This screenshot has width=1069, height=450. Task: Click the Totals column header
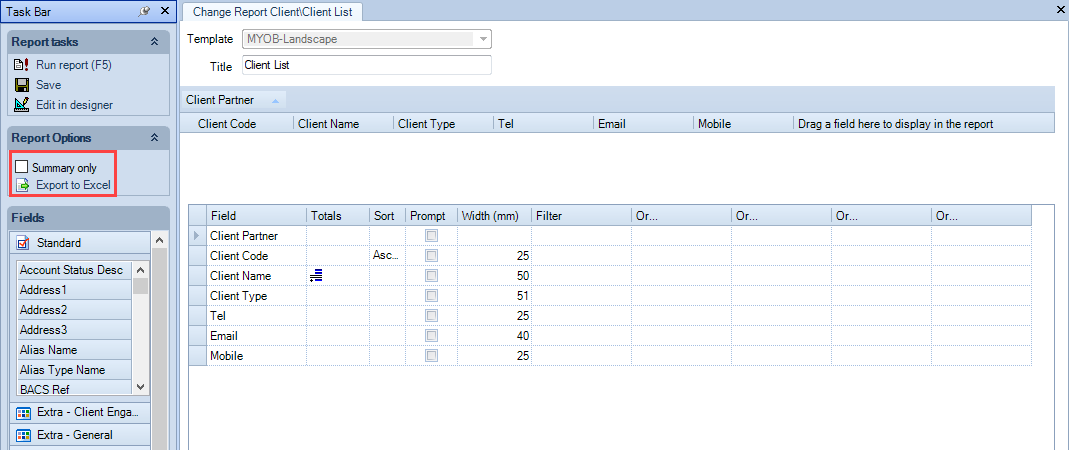tap(338, 215)
